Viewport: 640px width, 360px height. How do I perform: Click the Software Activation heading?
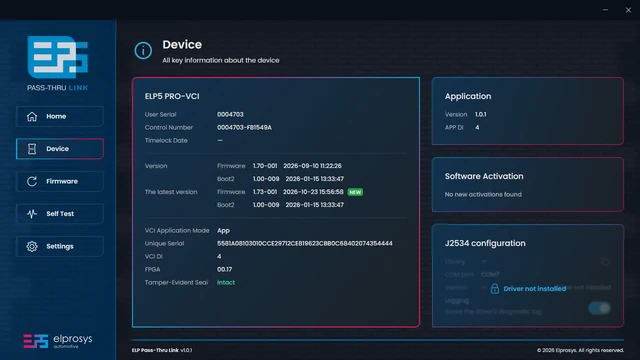click(x=484, y=176)
